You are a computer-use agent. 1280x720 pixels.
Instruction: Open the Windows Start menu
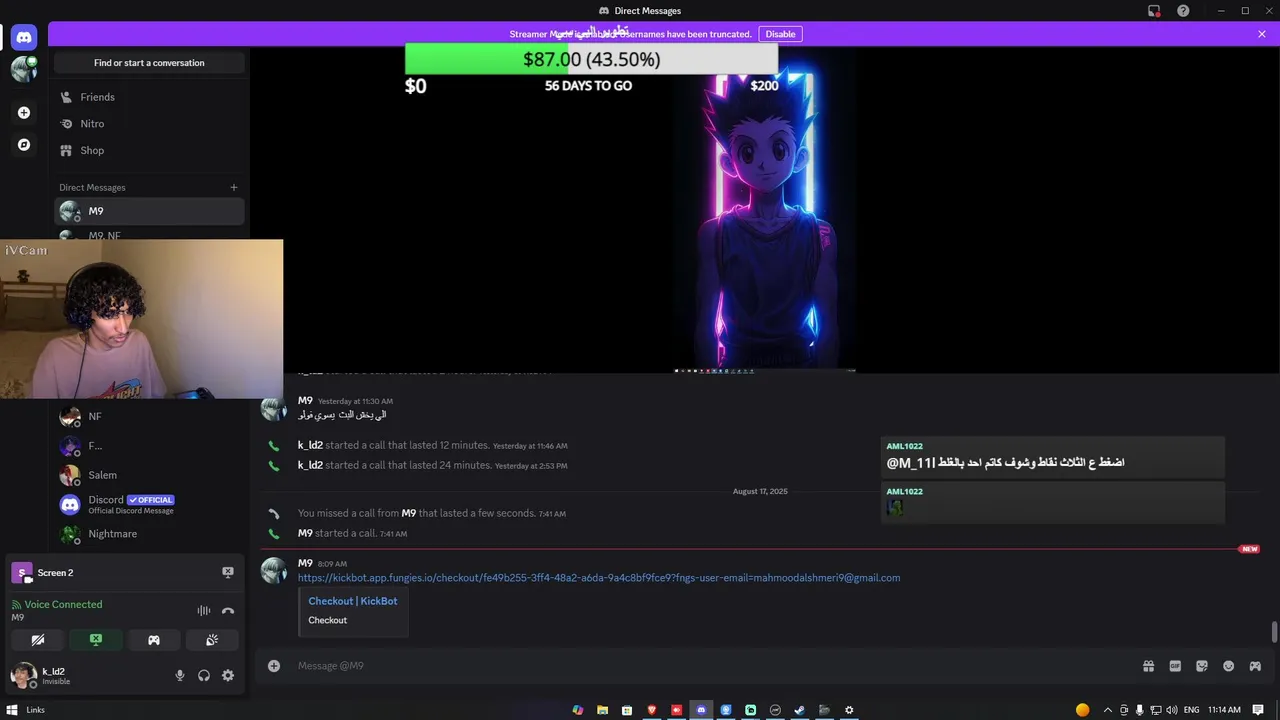point(12,710)
